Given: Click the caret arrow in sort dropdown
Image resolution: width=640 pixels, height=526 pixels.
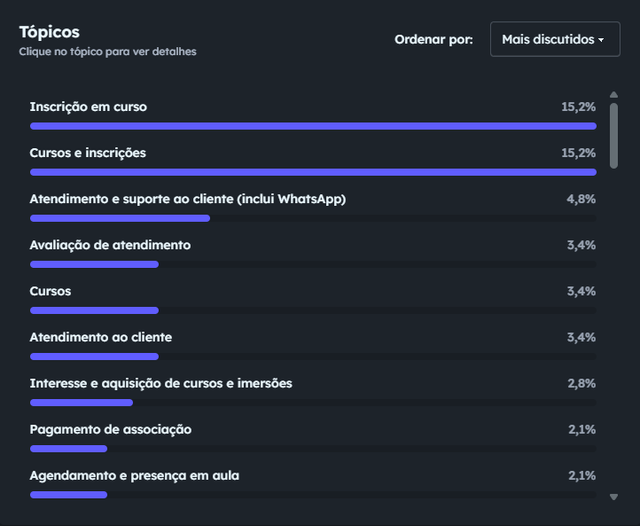Looking at the screenshot, I should click(601, 40).
